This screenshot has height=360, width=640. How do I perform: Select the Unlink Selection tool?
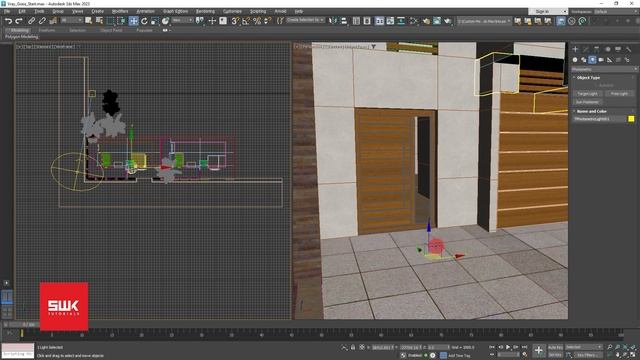(x=42, y=21)
